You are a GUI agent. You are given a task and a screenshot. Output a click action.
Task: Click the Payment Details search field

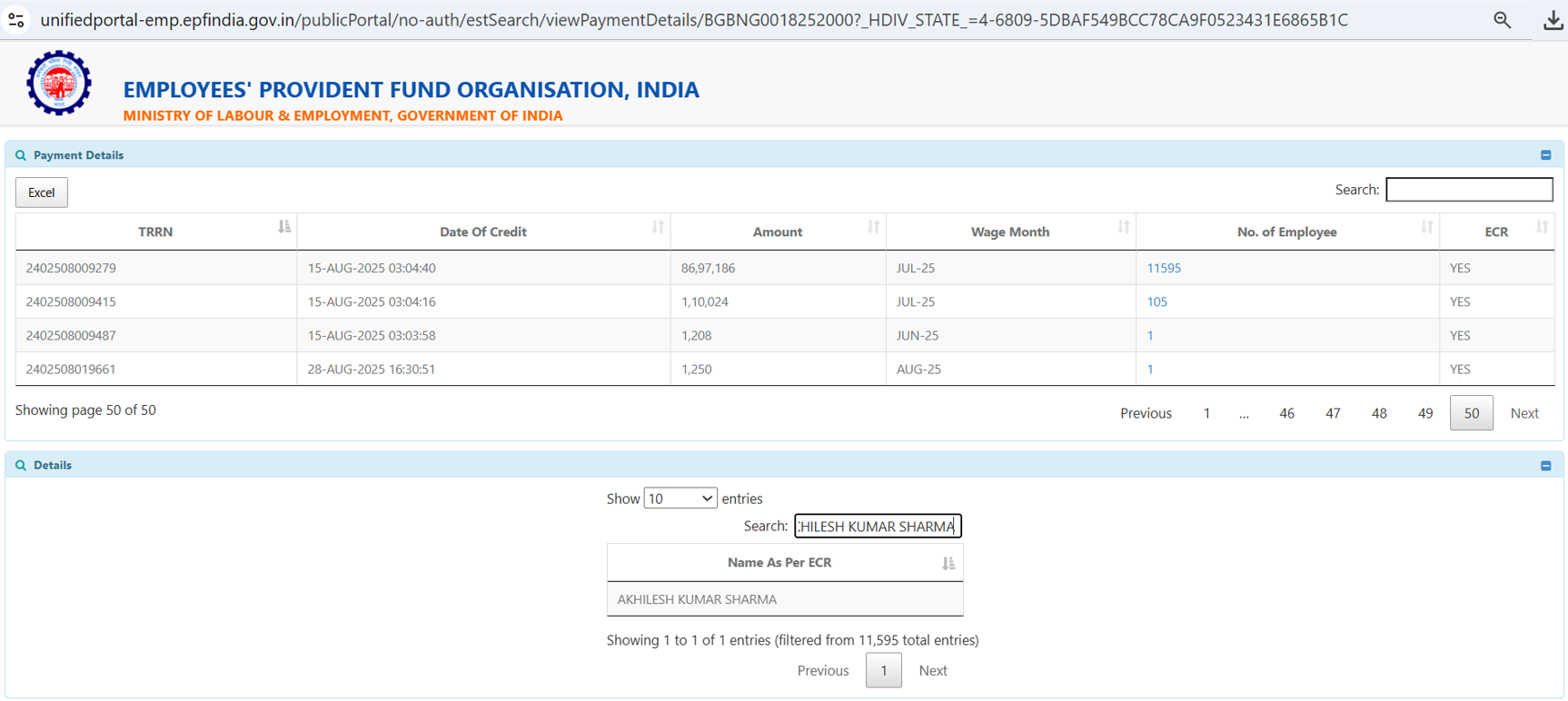coord(1468,190)
